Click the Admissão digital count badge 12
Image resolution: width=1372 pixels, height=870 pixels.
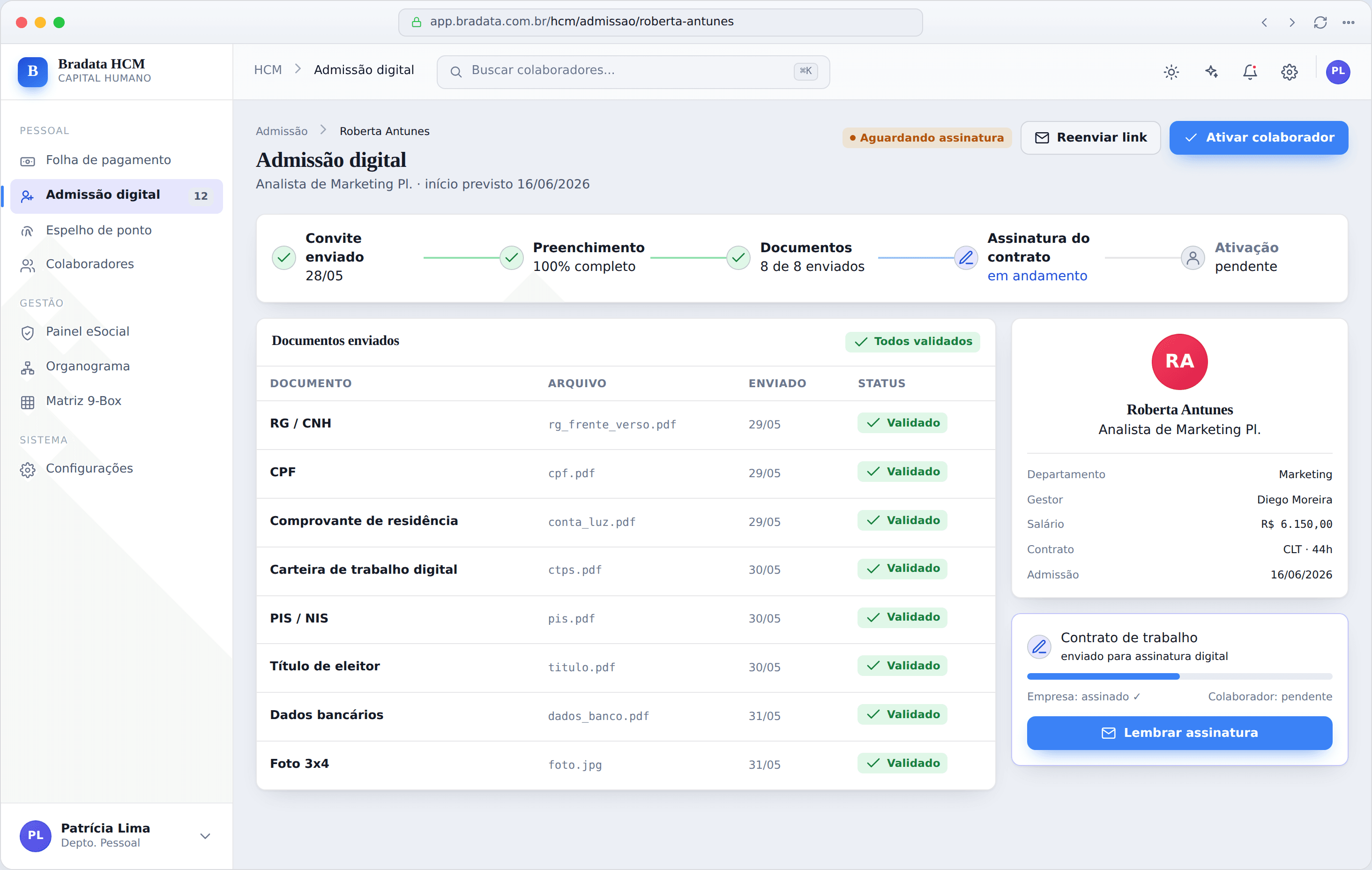point(201,196)
